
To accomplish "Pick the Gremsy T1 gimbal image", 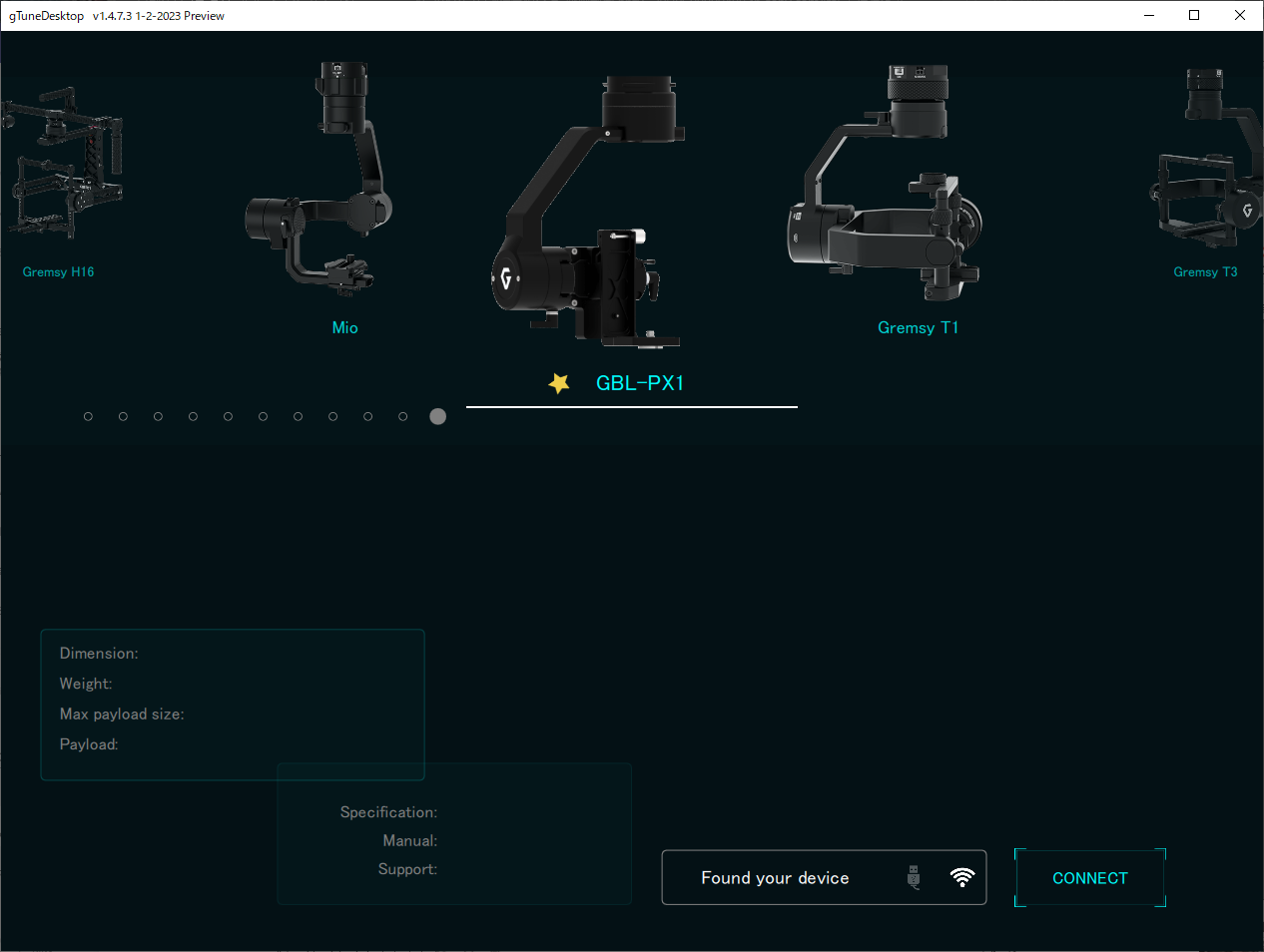I will [x=885, y=185].
